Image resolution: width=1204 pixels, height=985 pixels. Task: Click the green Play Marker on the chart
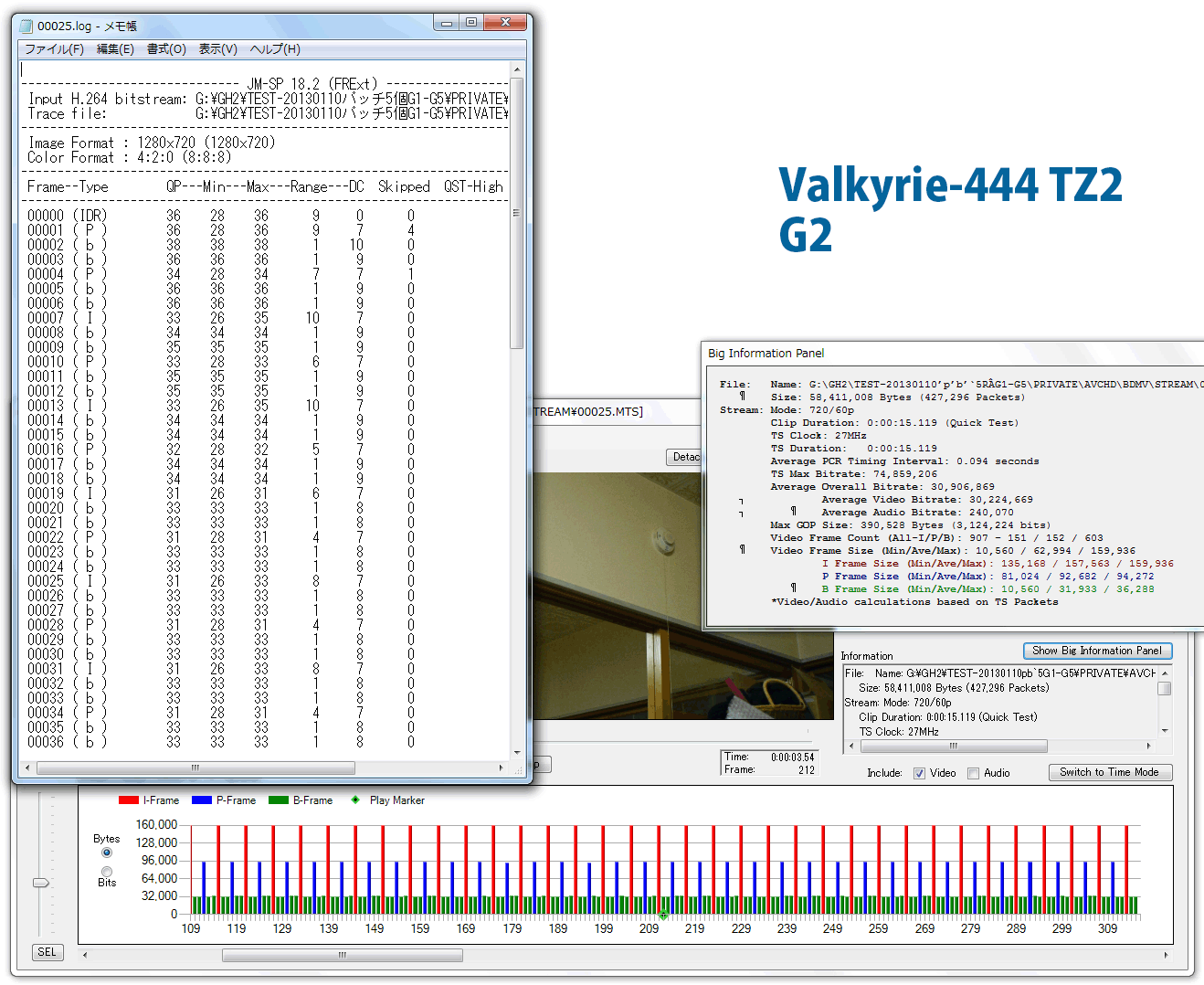point(663,914)
